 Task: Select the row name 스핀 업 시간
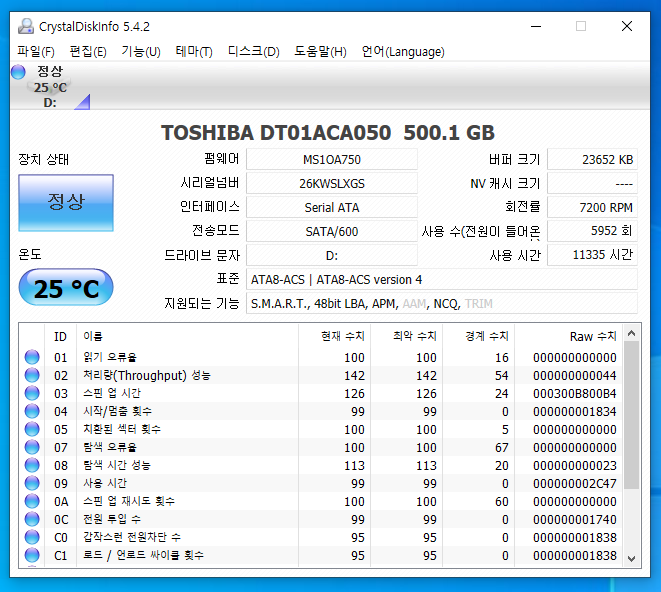coord(112,393)
